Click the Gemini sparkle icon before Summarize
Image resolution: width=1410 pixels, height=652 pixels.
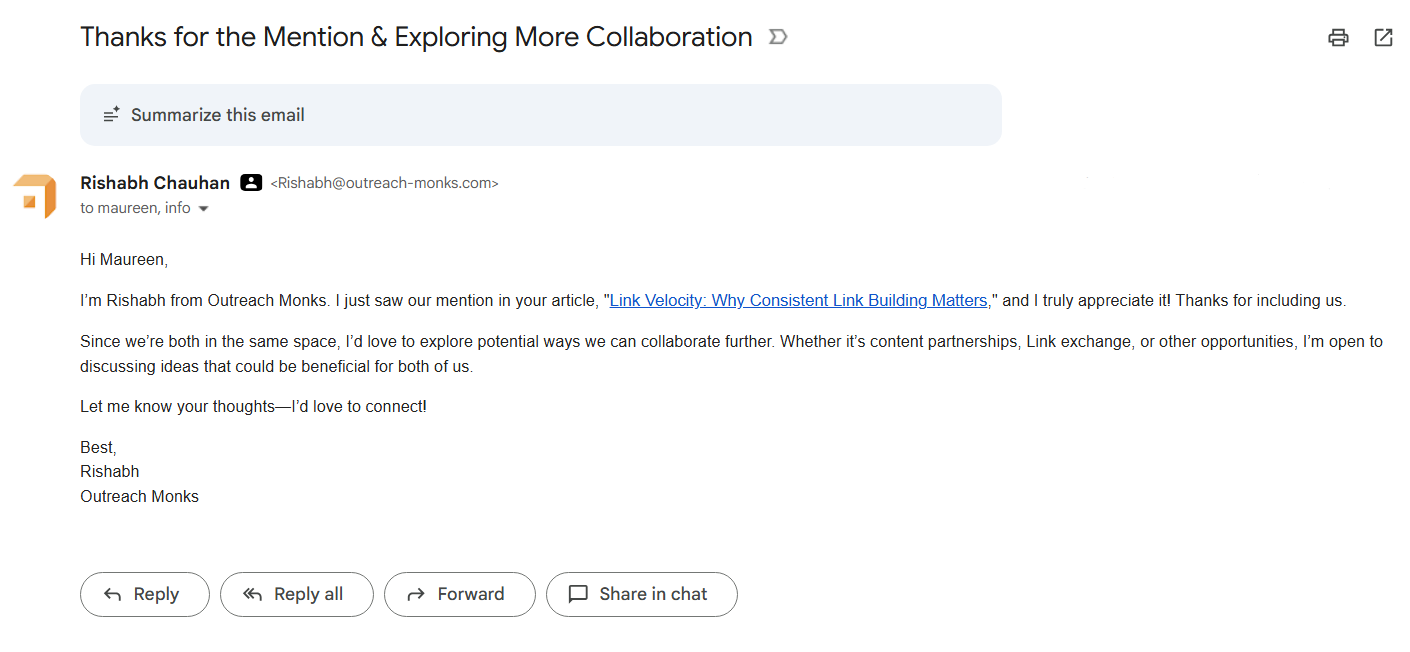(112, 114)
